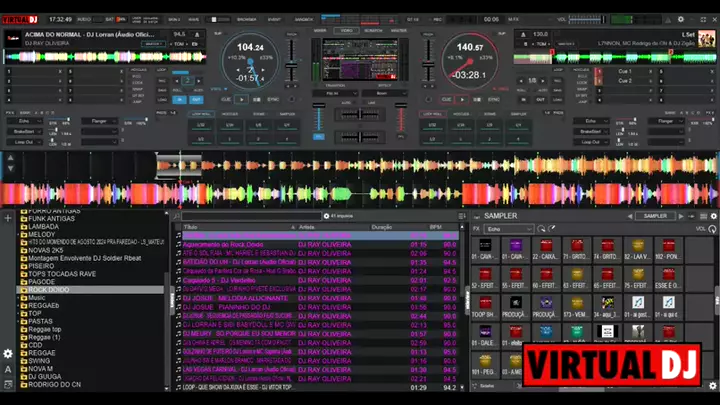The height and width of the screenshot is (405, 720).
Task: Switch mixer to VIDEO tab
Action: 347,30
